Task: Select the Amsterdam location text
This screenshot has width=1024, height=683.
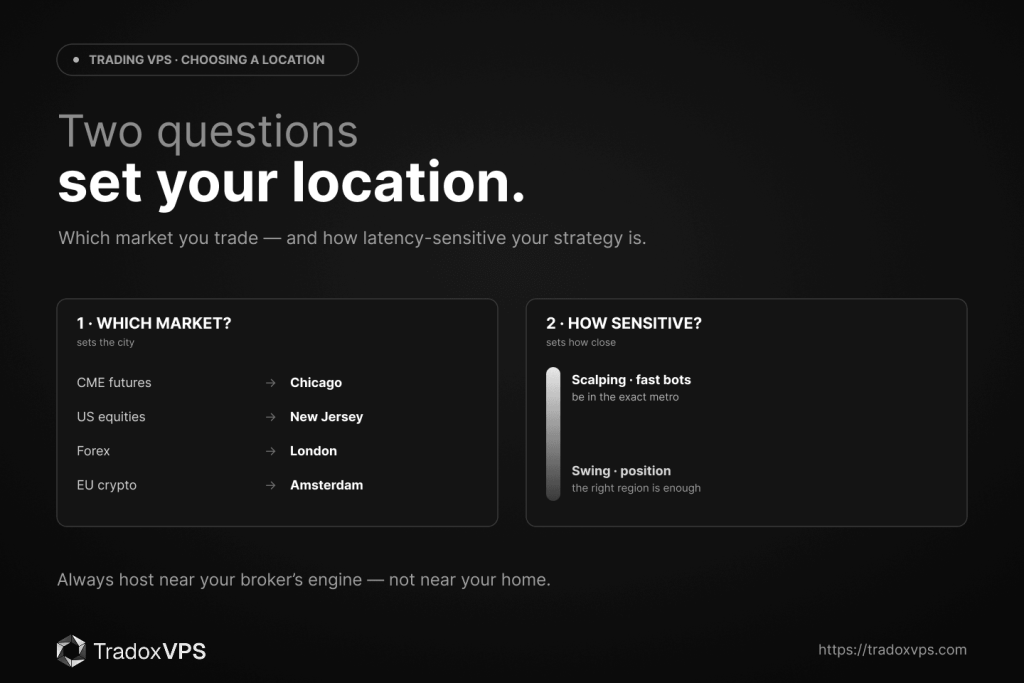Action: (x=327, y=485)
